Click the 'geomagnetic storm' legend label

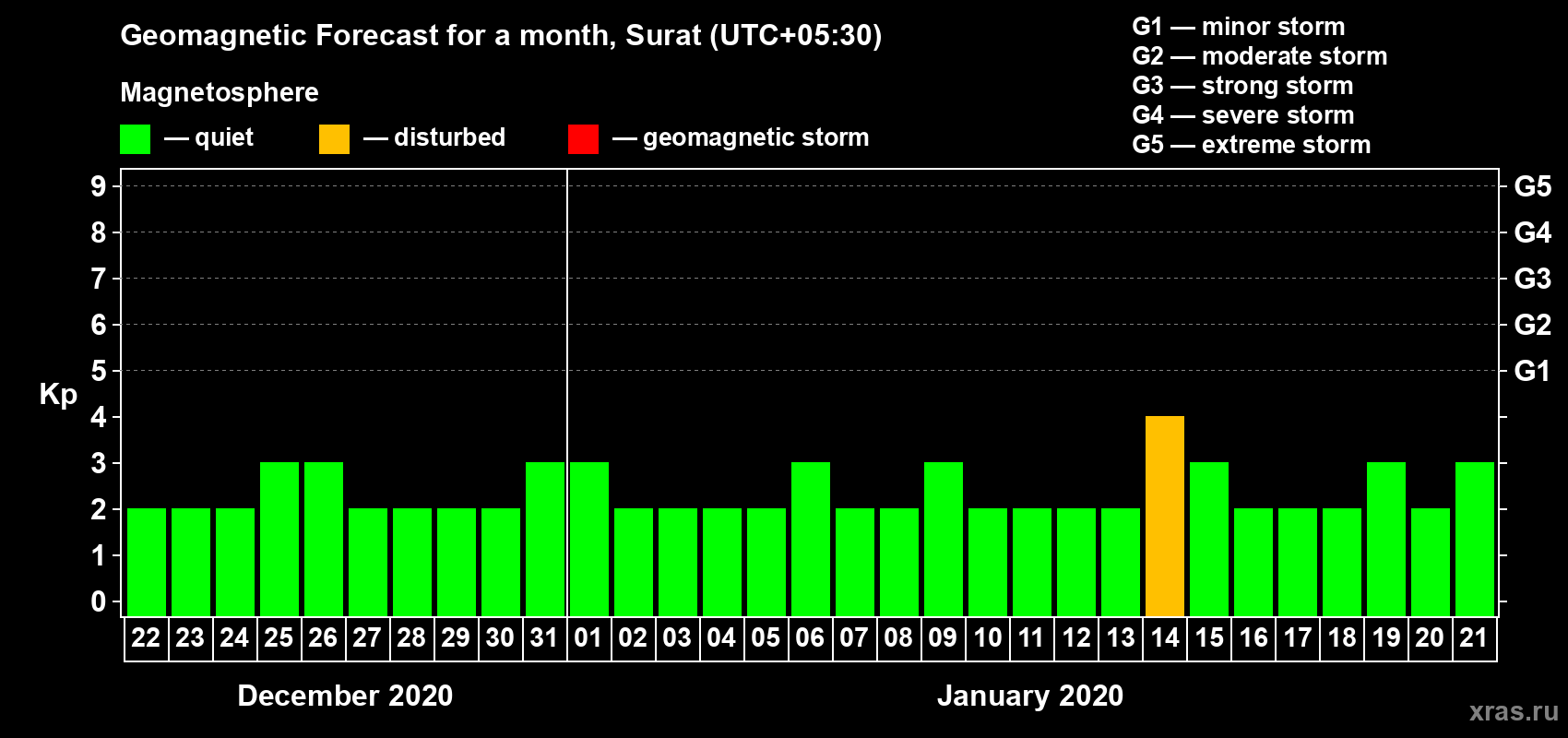point(755,138)
